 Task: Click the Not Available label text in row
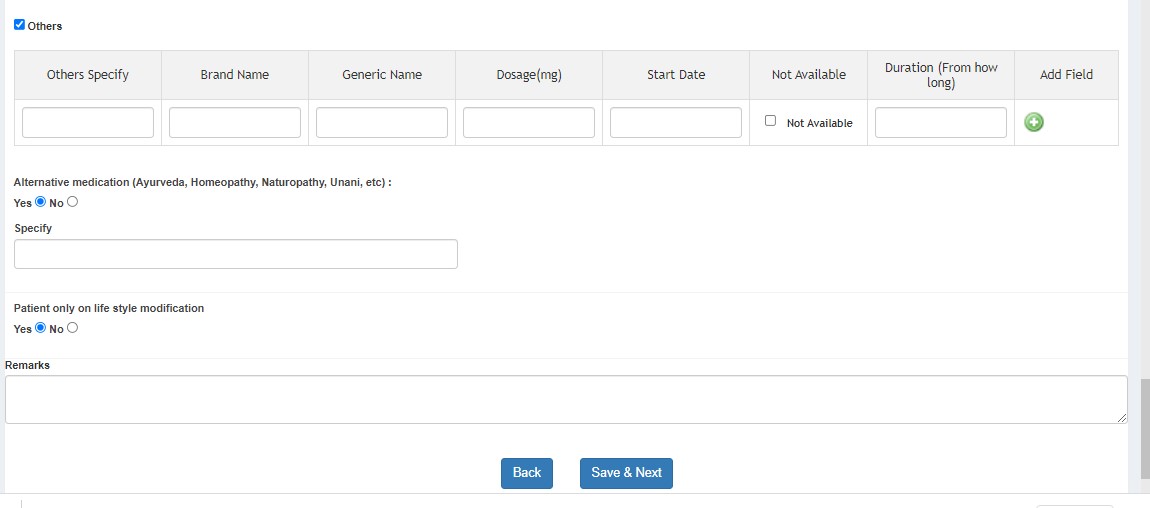click(819, 123)
